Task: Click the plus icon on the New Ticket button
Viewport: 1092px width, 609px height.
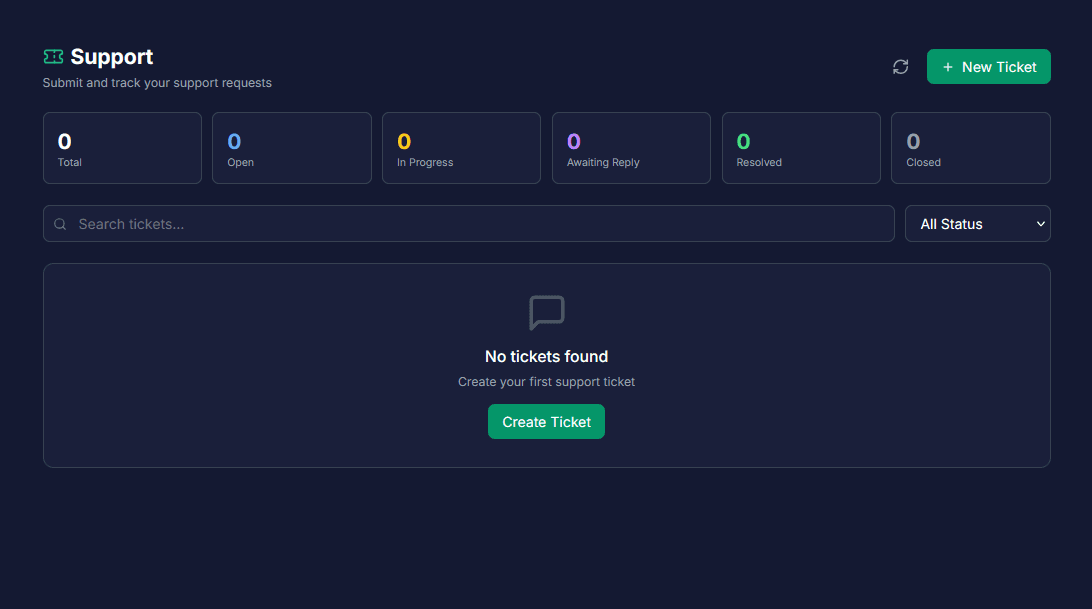Action: tap(947, 66)
